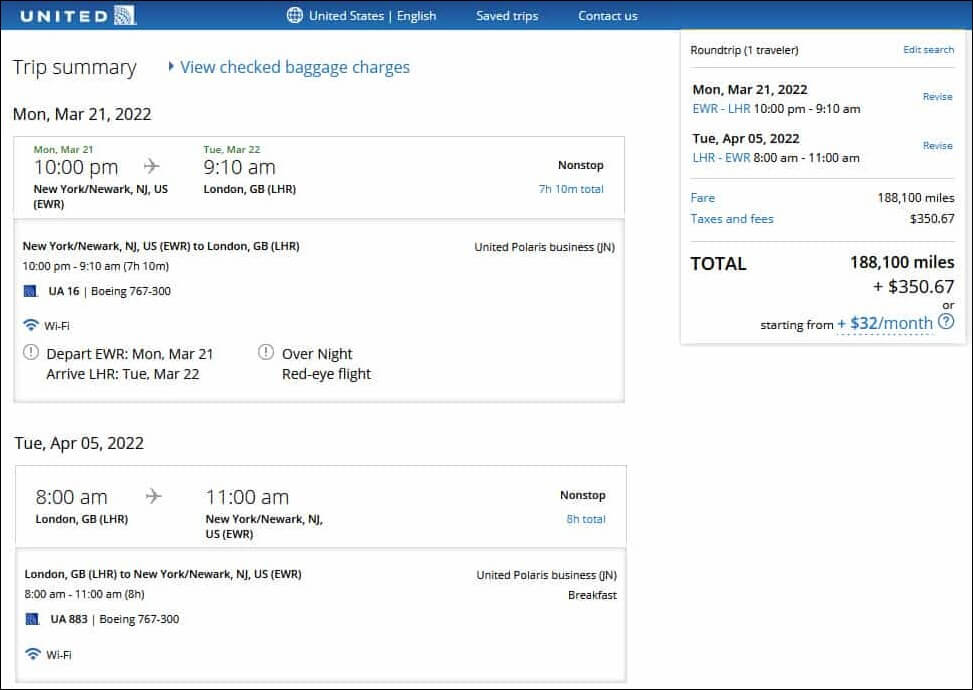
Task: Click the 8:00 am return departure time
Action: pos(71,497)
